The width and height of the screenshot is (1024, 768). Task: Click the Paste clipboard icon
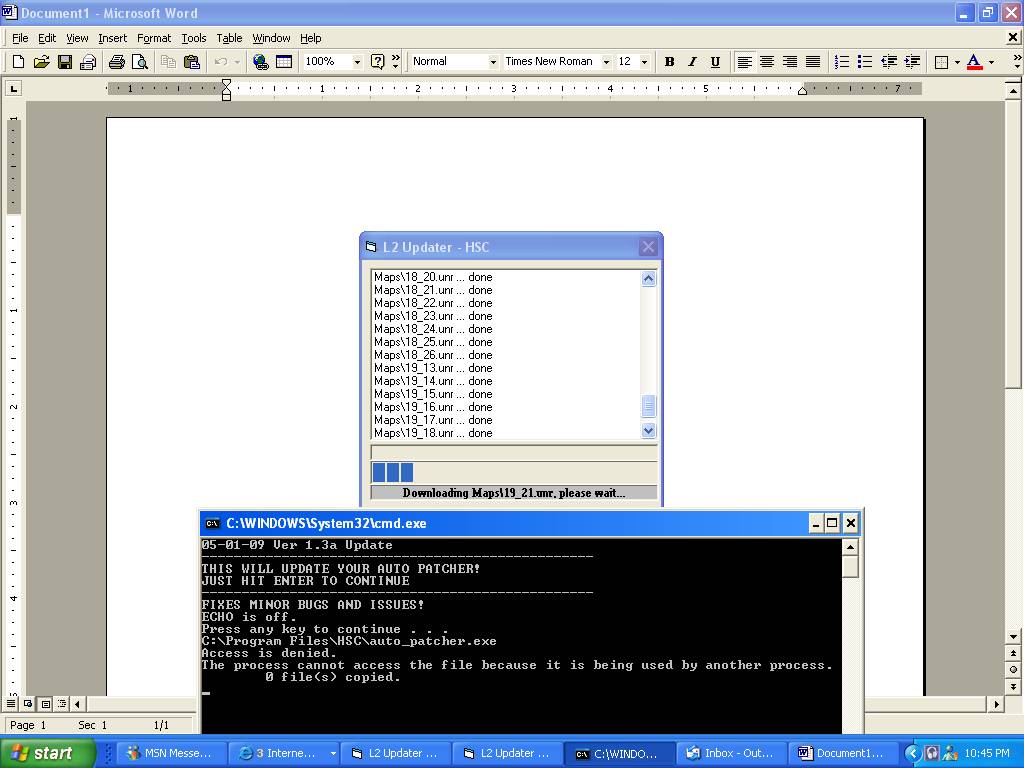point(191,61)
